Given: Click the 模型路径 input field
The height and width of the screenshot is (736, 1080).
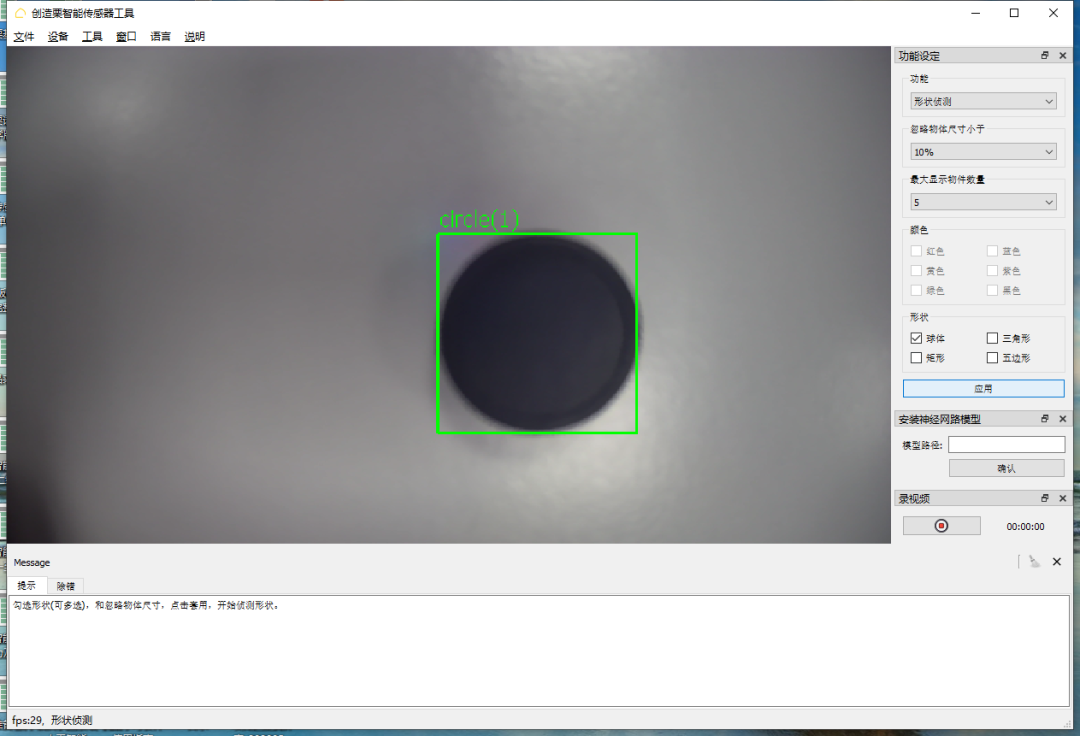Looking at the screenshot, I should 1006,445.
